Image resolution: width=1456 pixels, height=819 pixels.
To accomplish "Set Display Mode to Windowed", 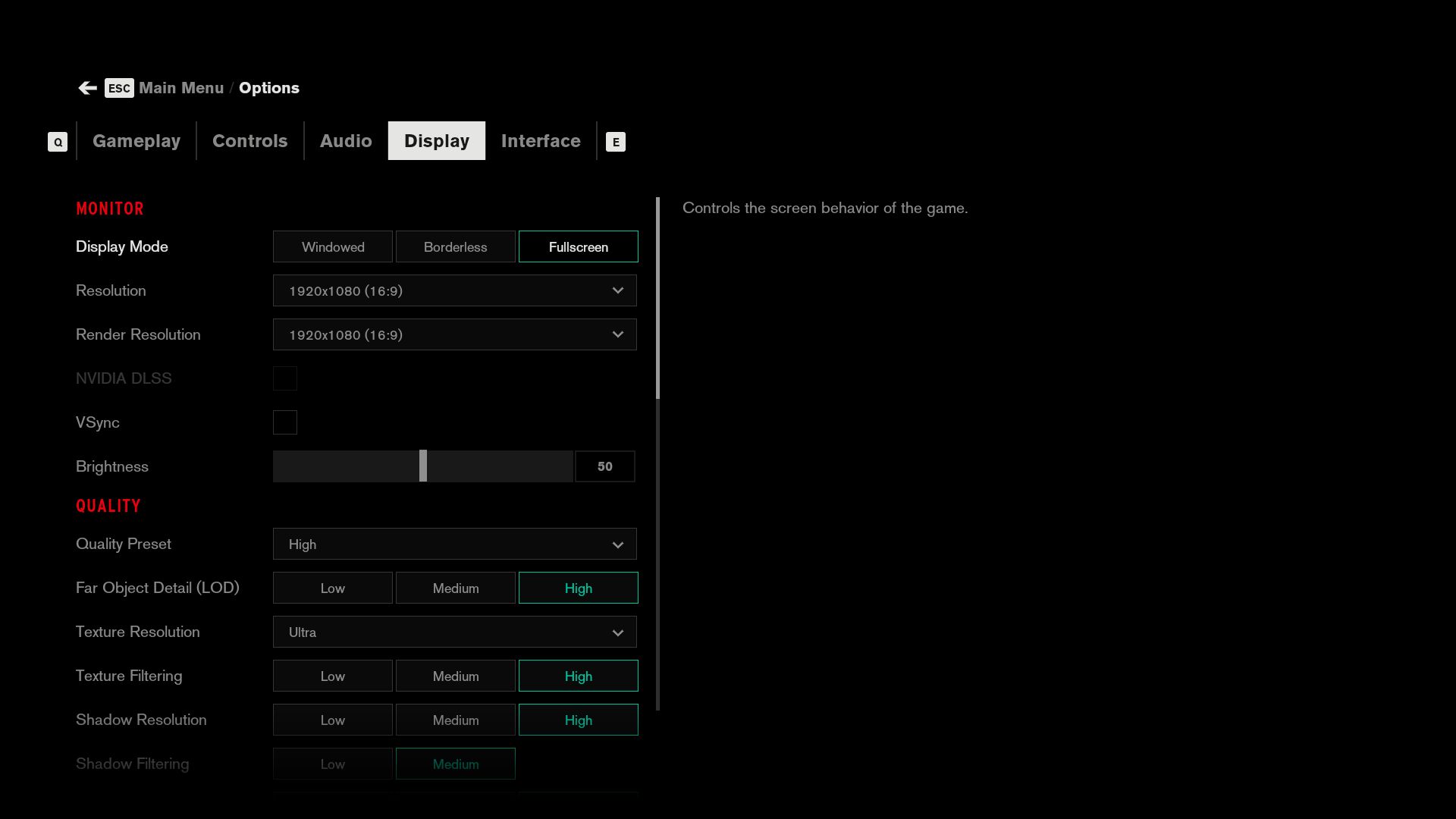I will (x=333, y=247).
